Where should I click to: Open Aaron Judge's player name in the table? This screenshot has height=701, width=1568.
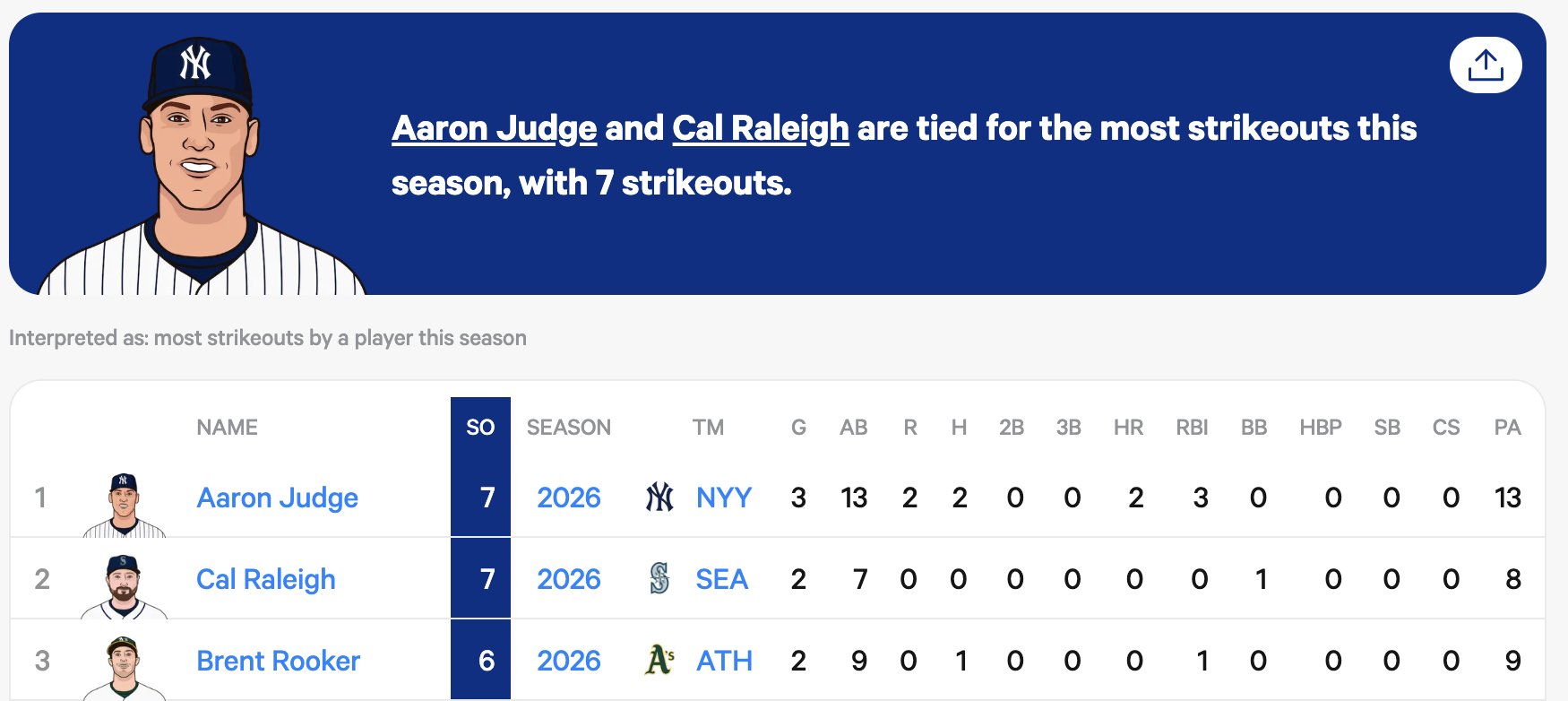pyautogui.click(x=277, y=498)
